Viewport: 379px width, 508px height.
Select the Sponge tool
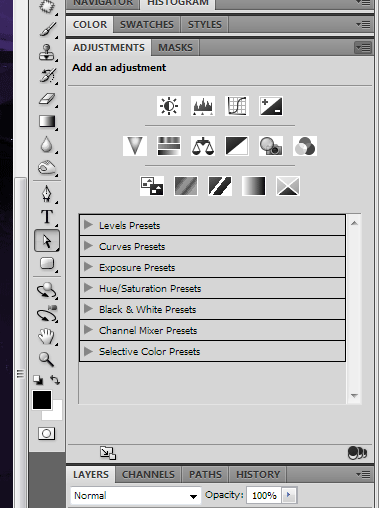point(47,168)
